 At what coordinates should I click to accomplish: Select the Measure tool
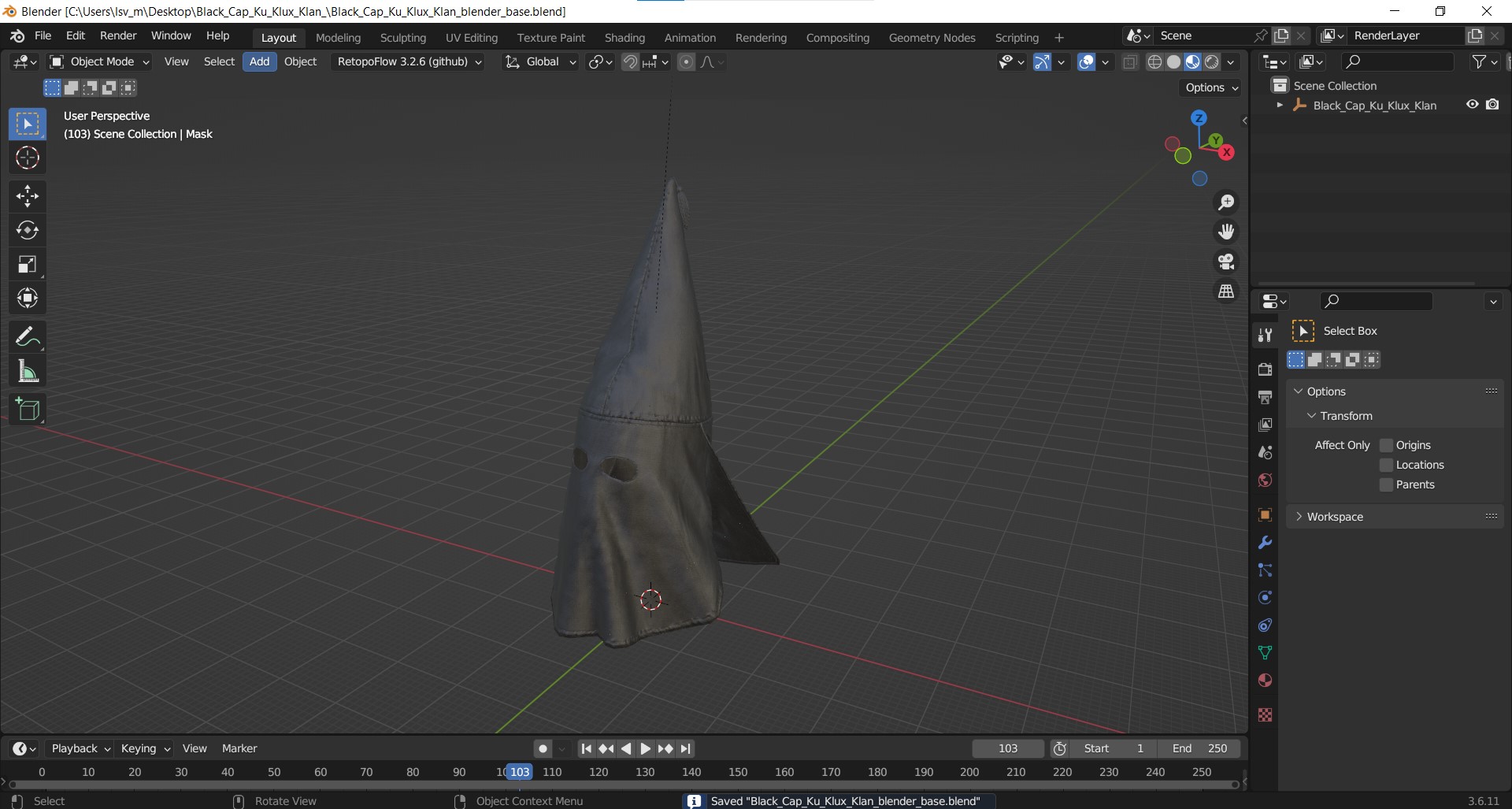(28, 371)
